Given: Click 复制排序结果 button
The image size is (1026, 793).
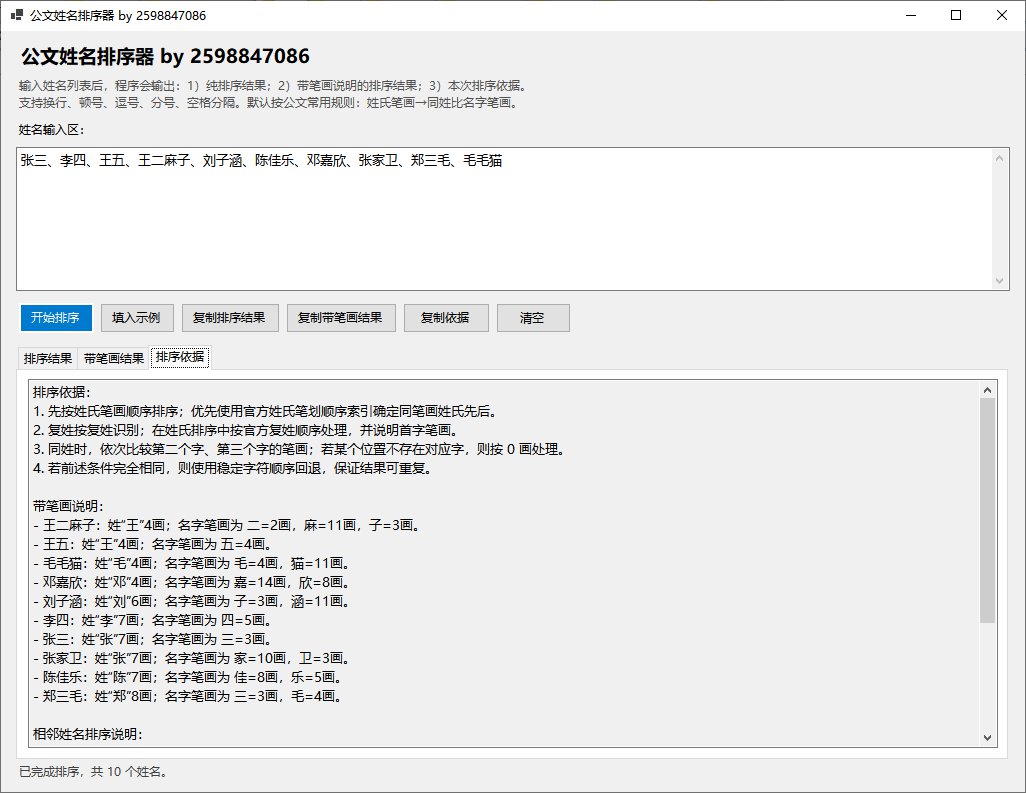Looking at the screenshot, I should [x=229, y=318].
